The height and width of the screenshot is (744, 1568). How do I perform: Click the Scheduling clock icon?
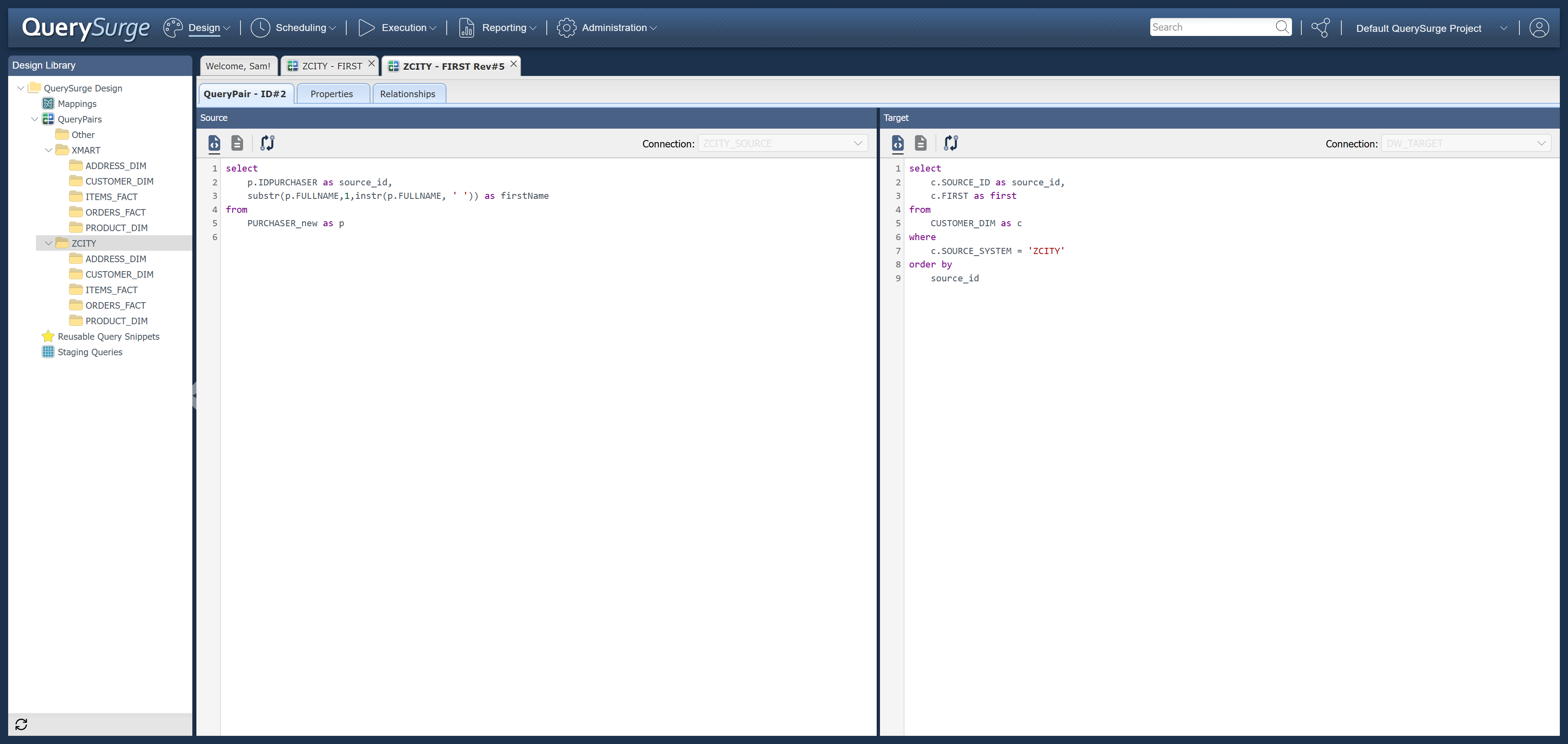coord(260,27)
